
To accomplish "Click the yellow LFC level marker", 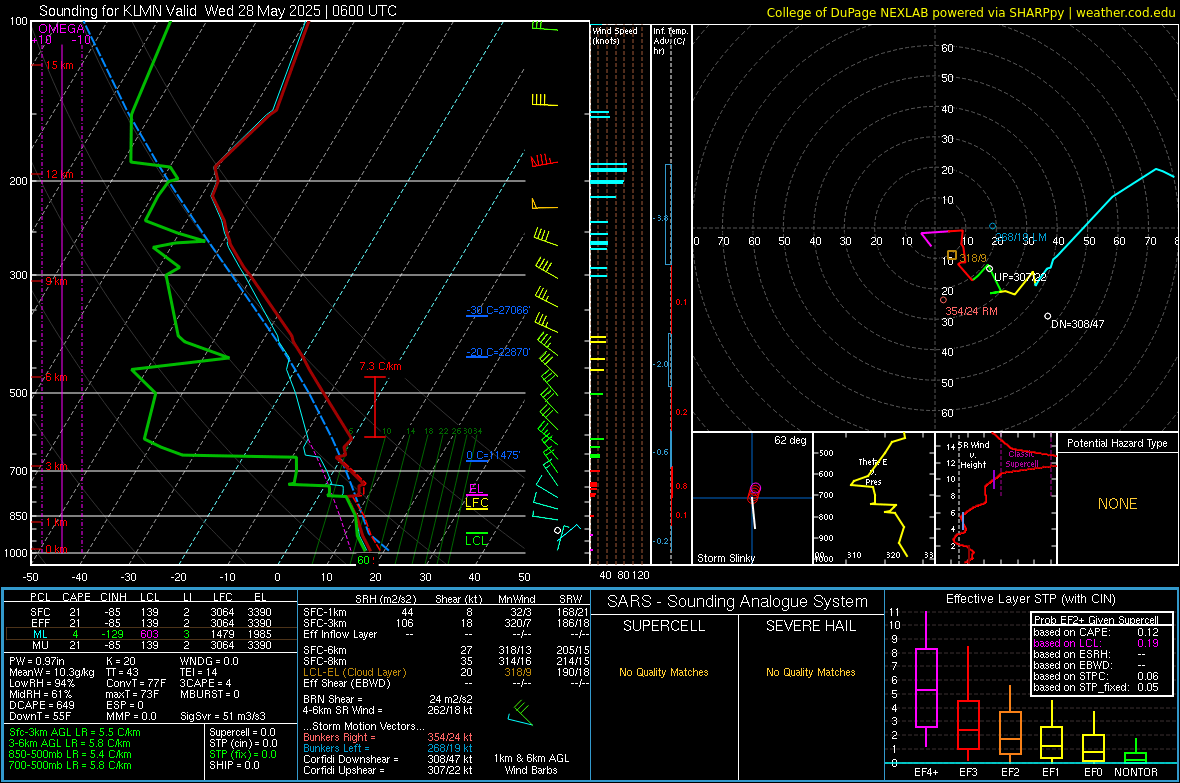I will click(x=477, y=503).
